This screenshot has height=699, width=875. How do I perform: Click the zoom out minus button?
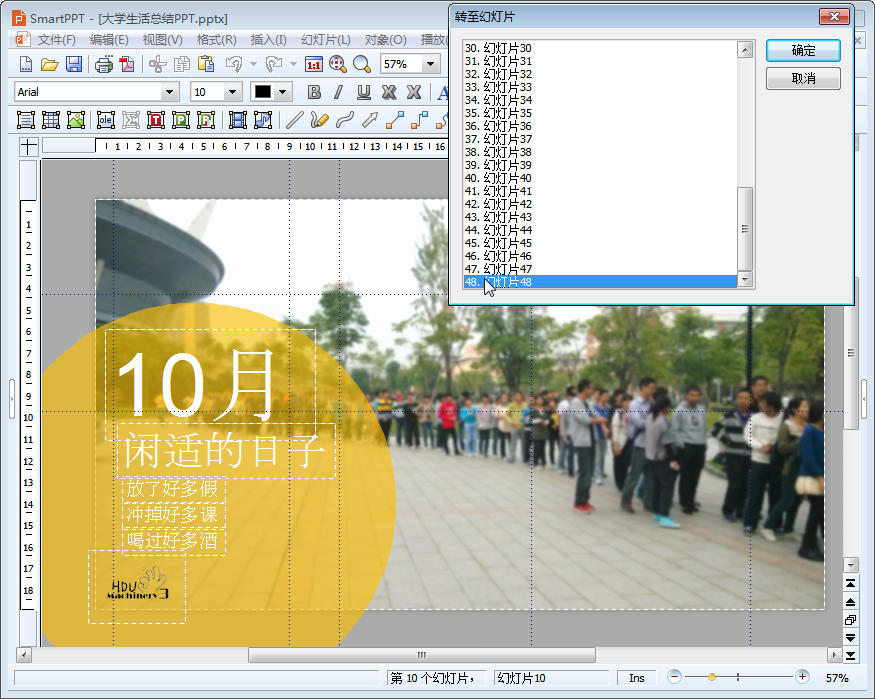(674, 677)
